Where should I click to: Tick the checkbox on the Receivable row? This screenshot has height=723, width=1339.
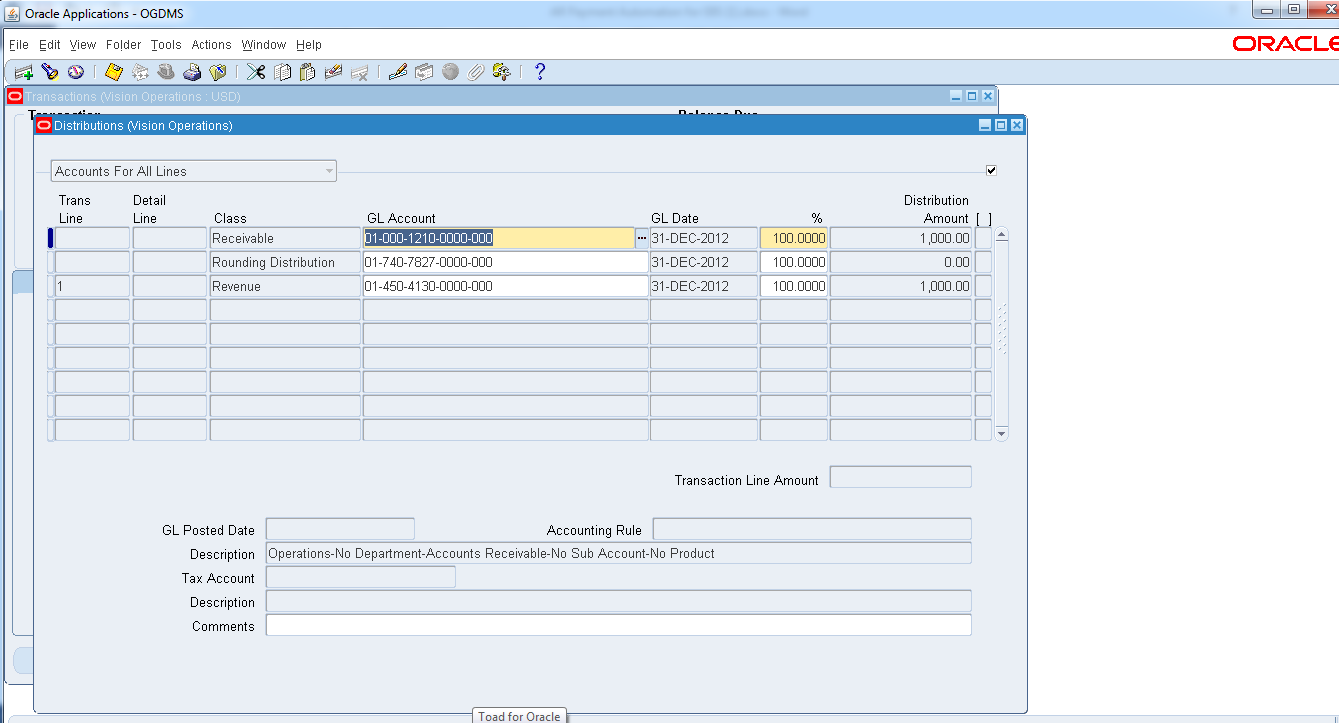[x=983, y=238]
